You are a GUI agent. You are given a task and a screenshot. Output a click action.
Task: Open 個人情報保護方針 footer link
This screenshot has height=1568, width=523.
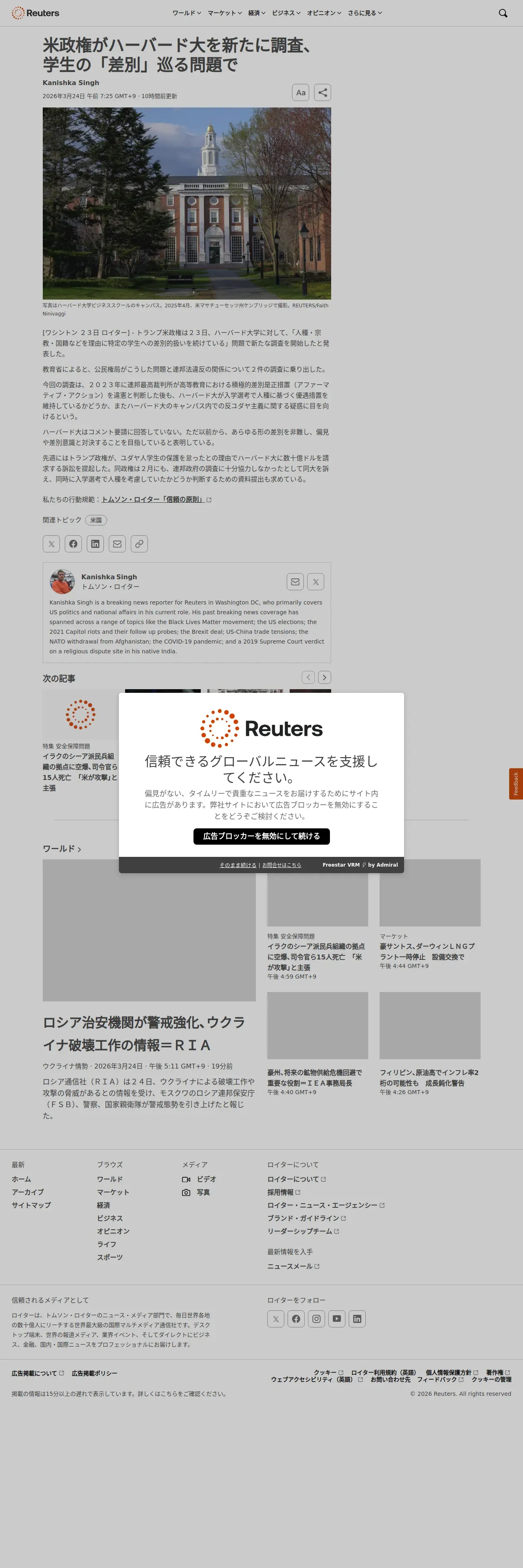(452, 1373)
